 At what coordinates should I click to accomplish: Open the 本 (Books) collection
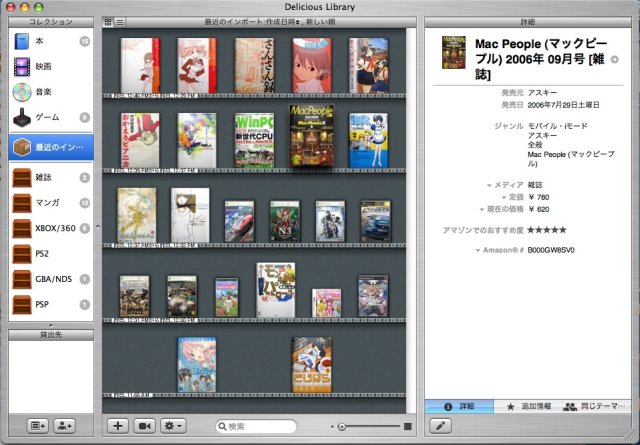[x=51, y=41]
